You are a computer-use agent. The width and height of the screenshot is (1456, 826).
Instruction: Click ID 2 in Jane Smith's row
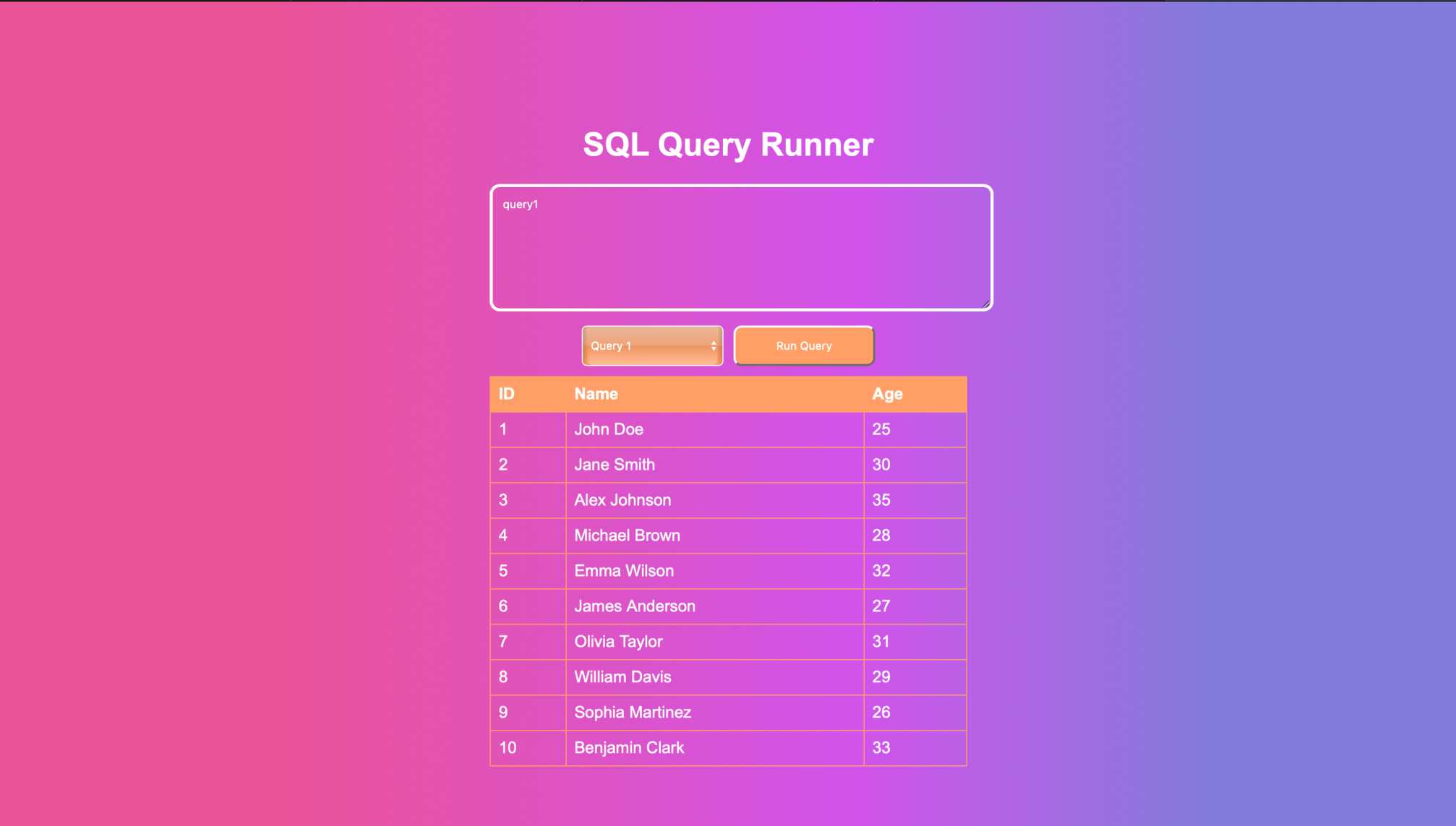click(x=528, y=465)
